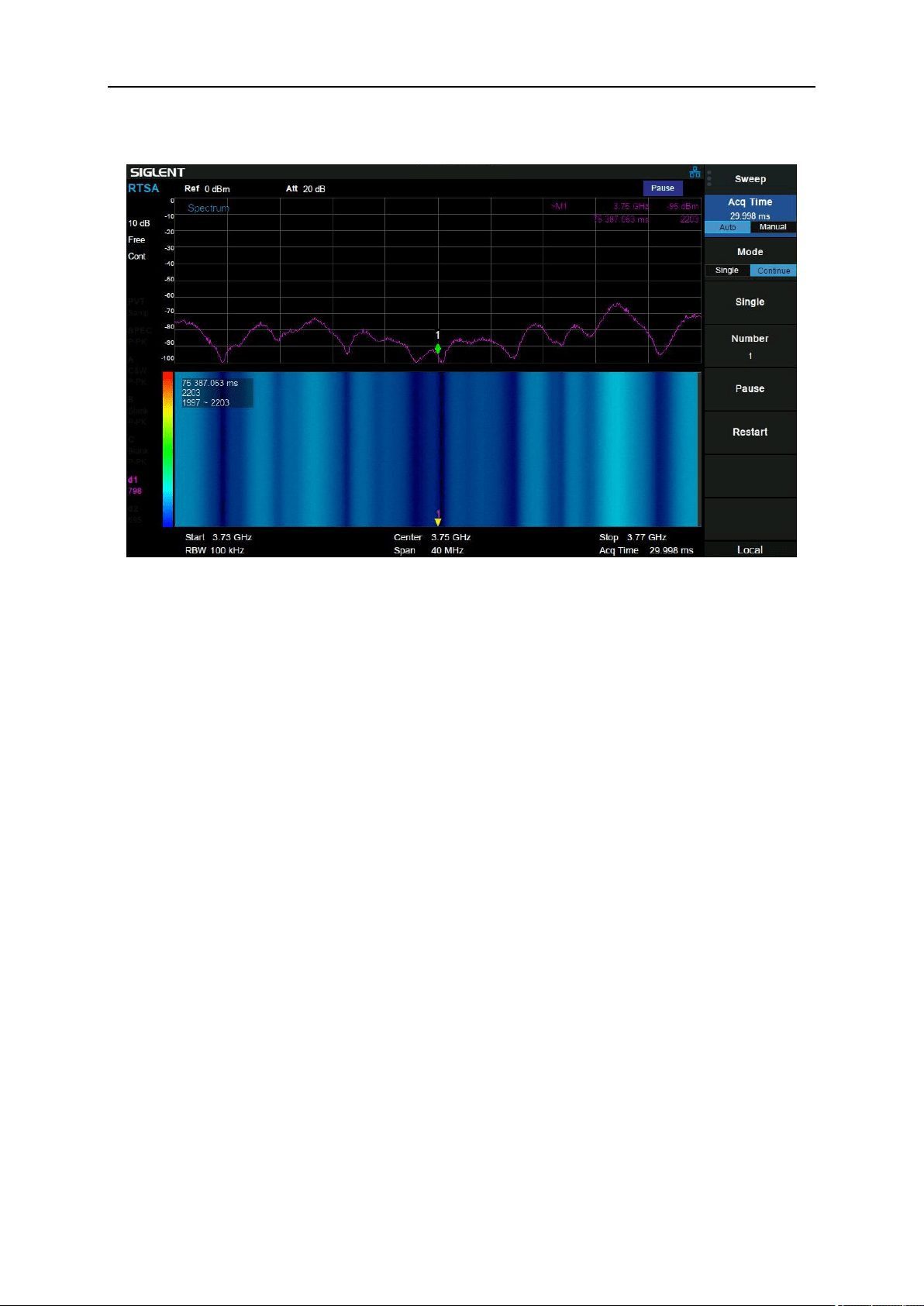Switch sweep Mode to Continue option
This screenshot has height=1306, width=924.
773,271
